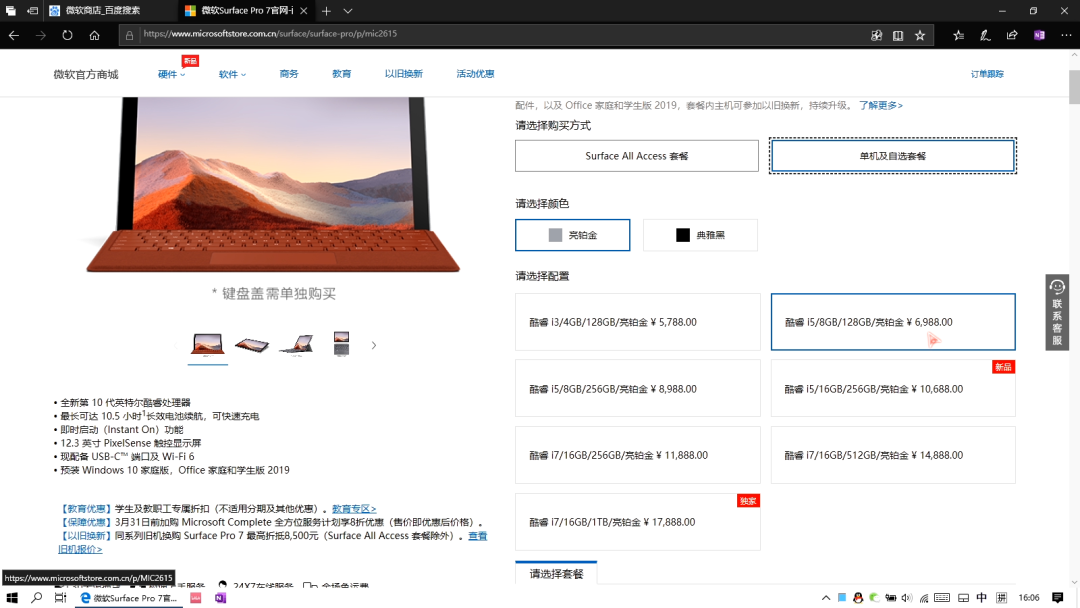Open the volume control tray icon
The width and height of the screenshot is (1080, 608).
907,598
